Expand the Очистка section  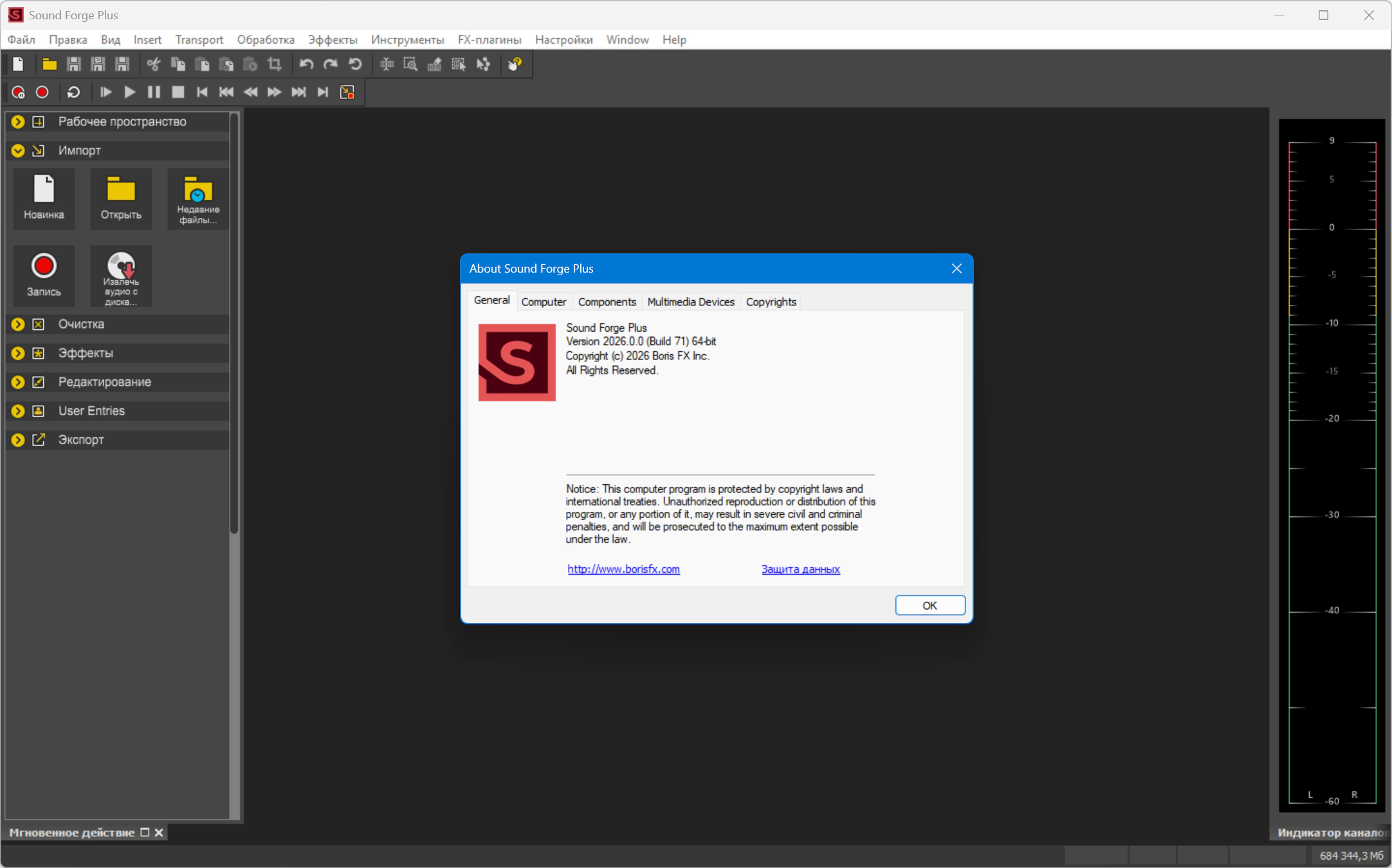pos(18,324)
